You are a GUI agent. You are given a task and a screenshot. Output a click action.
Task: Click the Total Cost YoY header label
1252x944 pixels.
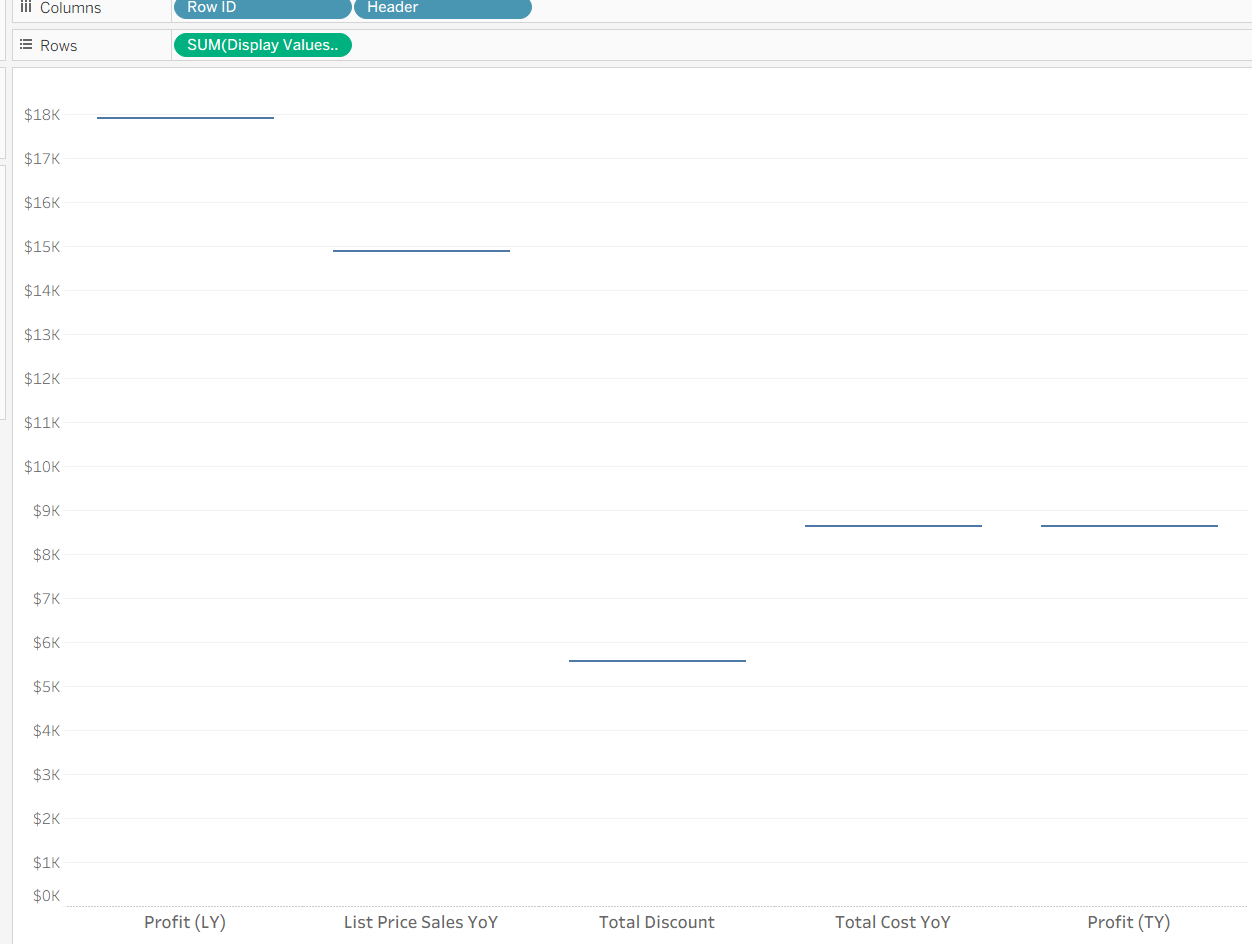[893, 922]
